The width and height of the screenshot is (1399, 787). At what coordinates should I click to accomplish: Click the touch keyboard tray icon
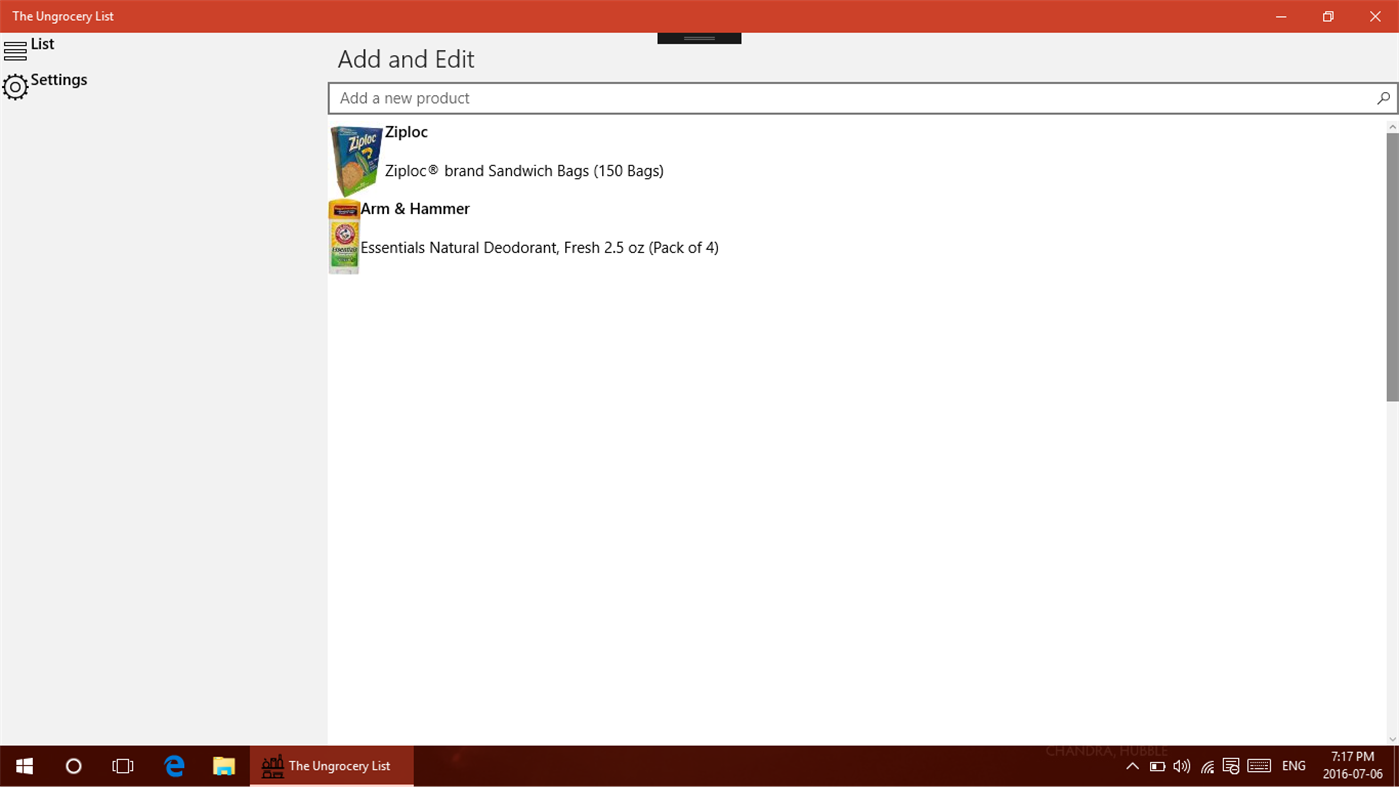(x=1258, y=765)
